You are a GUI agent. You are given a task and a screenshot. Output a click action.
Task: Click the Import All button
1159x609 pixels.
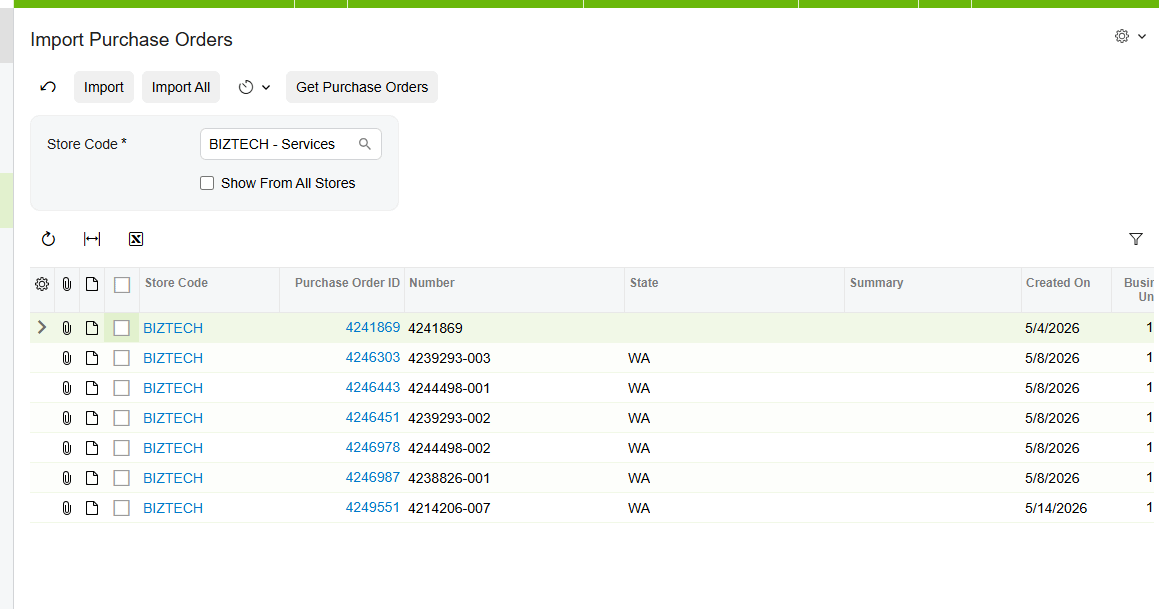181,87
